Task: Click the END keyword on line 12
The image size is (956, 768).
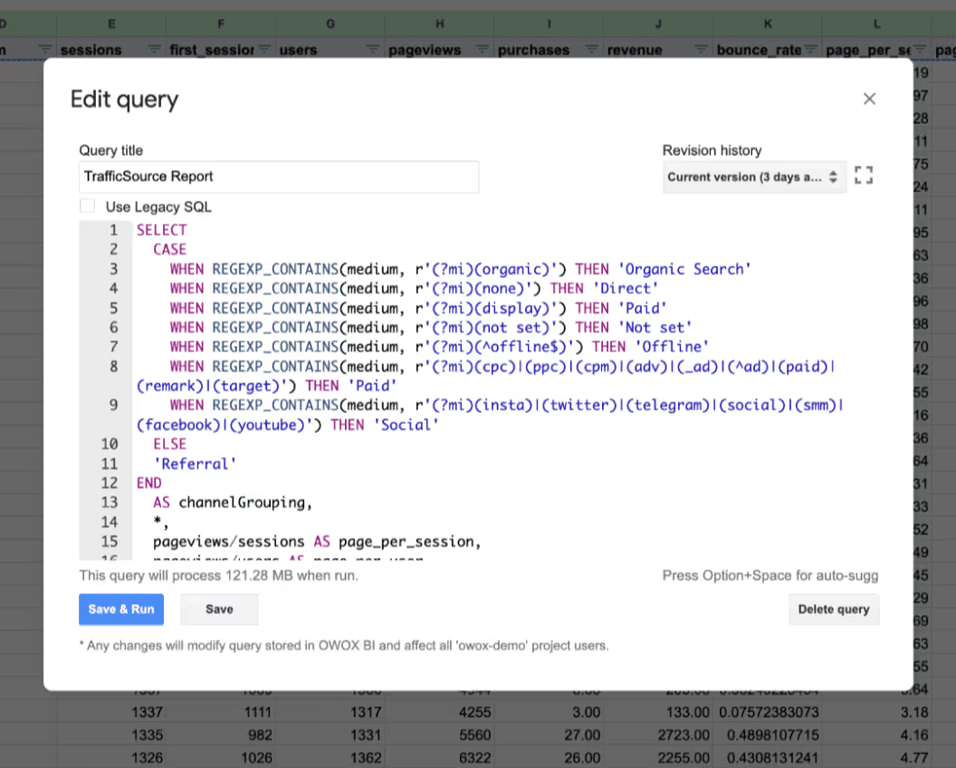Action: [x=149, y=483]
